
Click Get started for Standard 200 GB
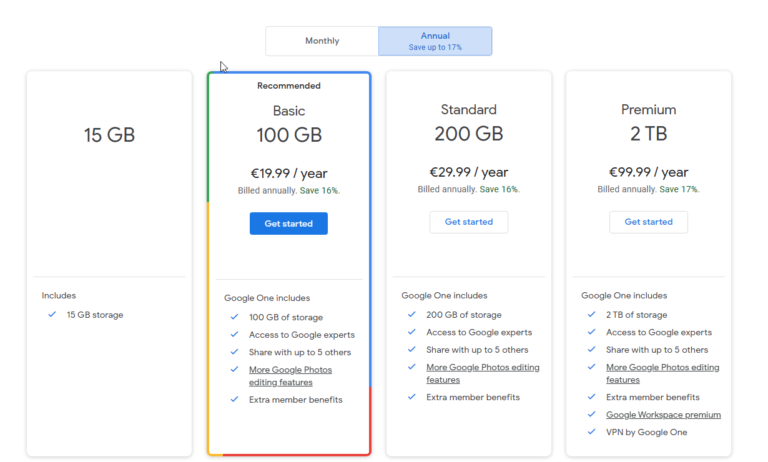pyautogui.click(x=468, y=222)
